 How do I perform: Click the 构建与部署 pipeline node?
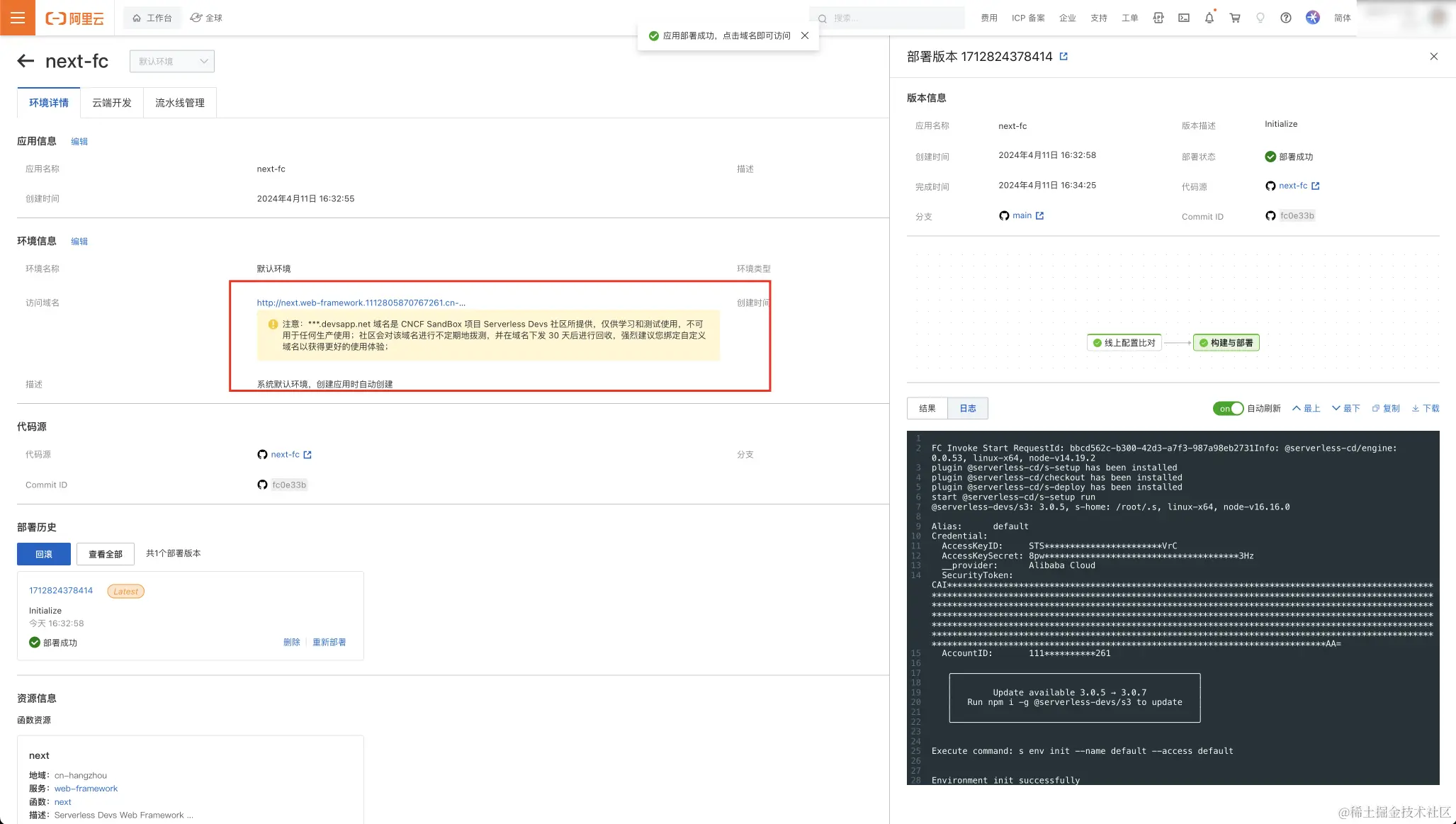click(1226, 343)
